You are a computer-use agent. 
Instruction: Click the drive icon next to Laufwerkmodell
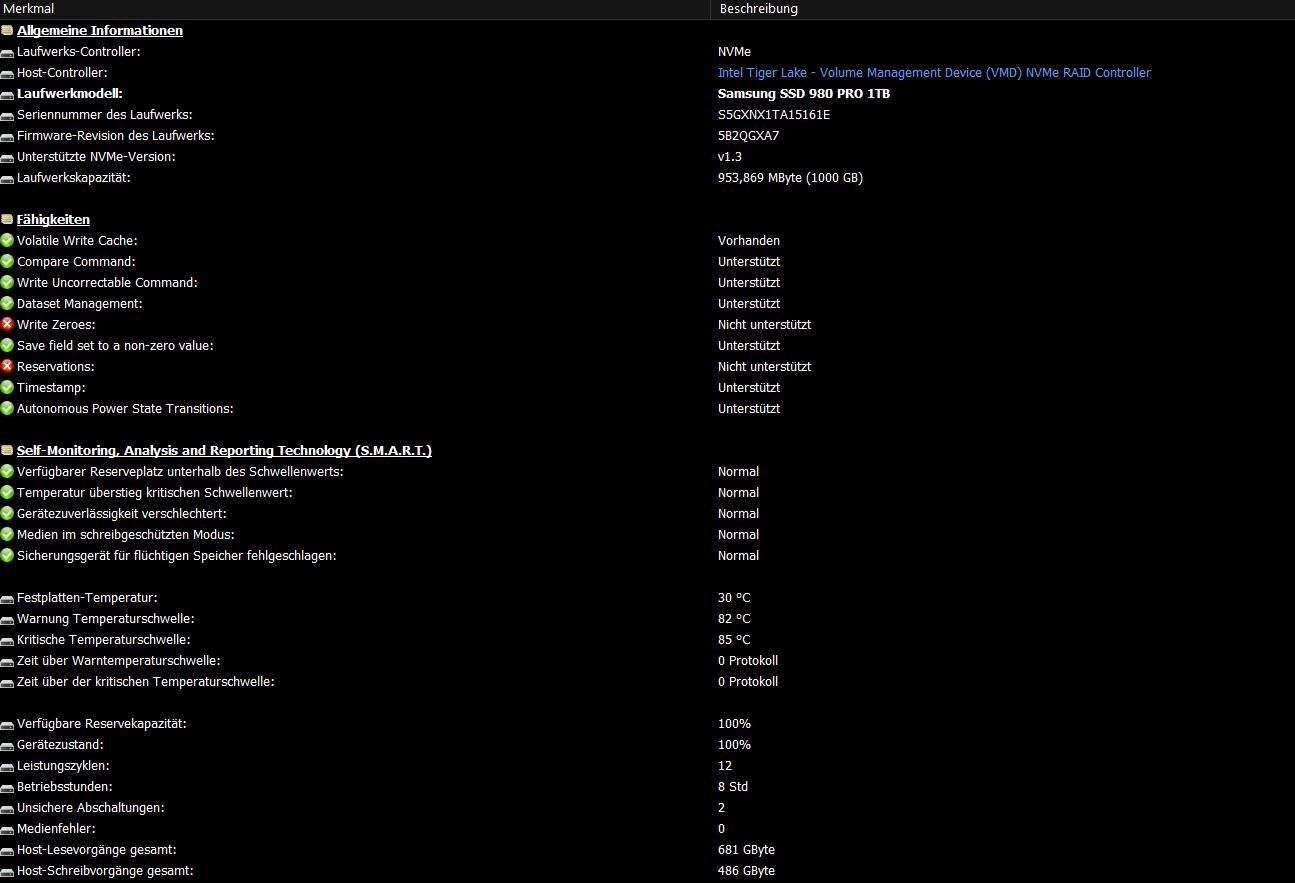[x=7, y=94]
